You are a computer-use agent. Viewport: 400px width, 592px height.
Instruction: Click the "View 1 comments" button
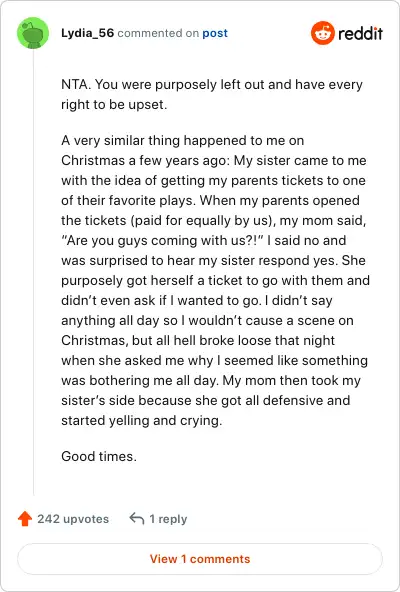200,559
